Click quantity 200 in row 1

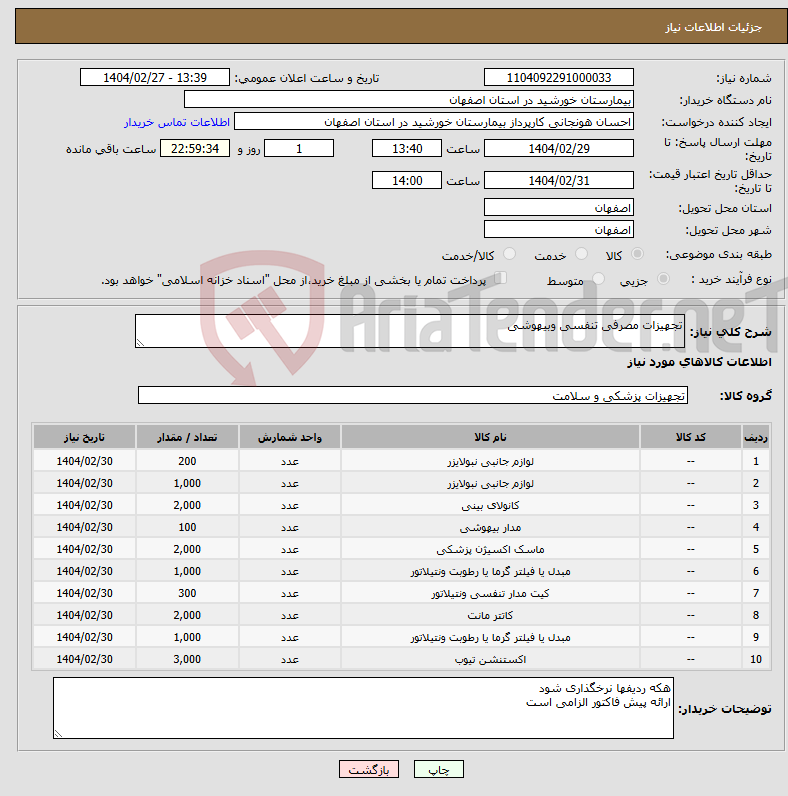pyautogui.click(x=187, y=461)
